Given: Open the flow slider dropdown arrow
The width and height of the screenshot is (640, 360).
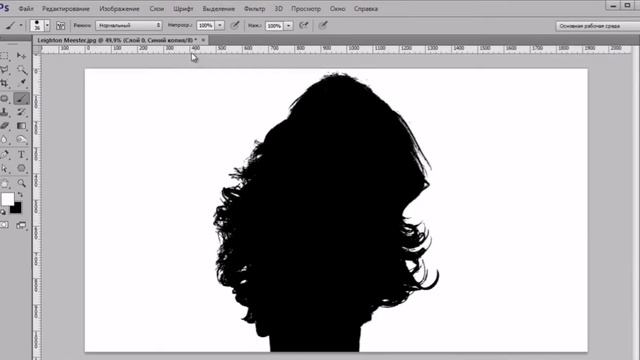Looking at the screenshot, I should point(288,26).
